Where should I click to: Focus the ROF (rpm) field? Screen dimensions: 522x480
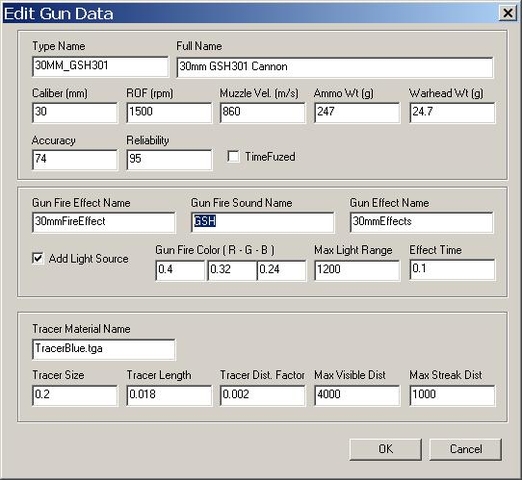(169, 113)
